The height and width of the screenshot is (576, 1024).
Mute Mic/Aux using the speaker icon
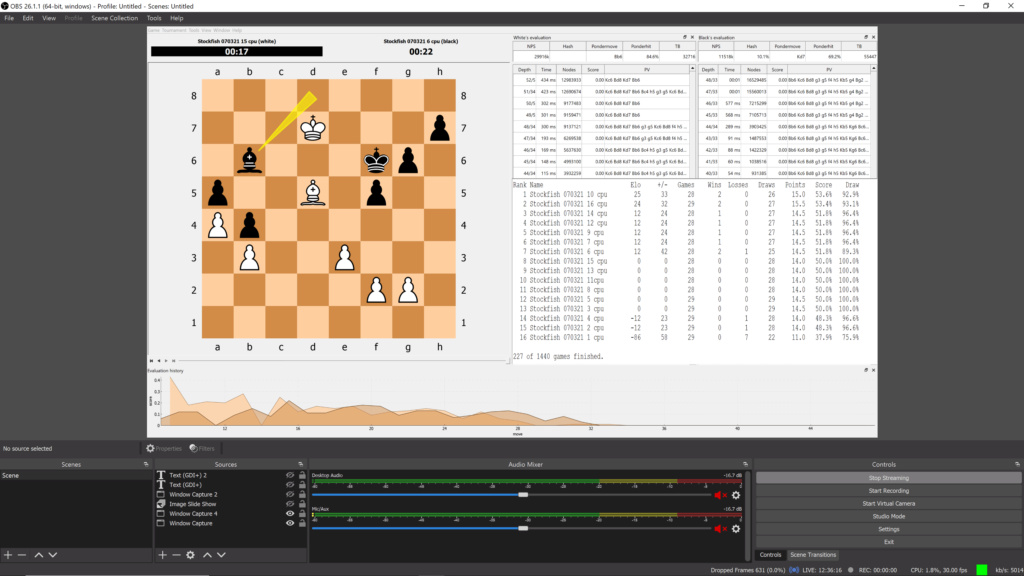coord(720,528)
